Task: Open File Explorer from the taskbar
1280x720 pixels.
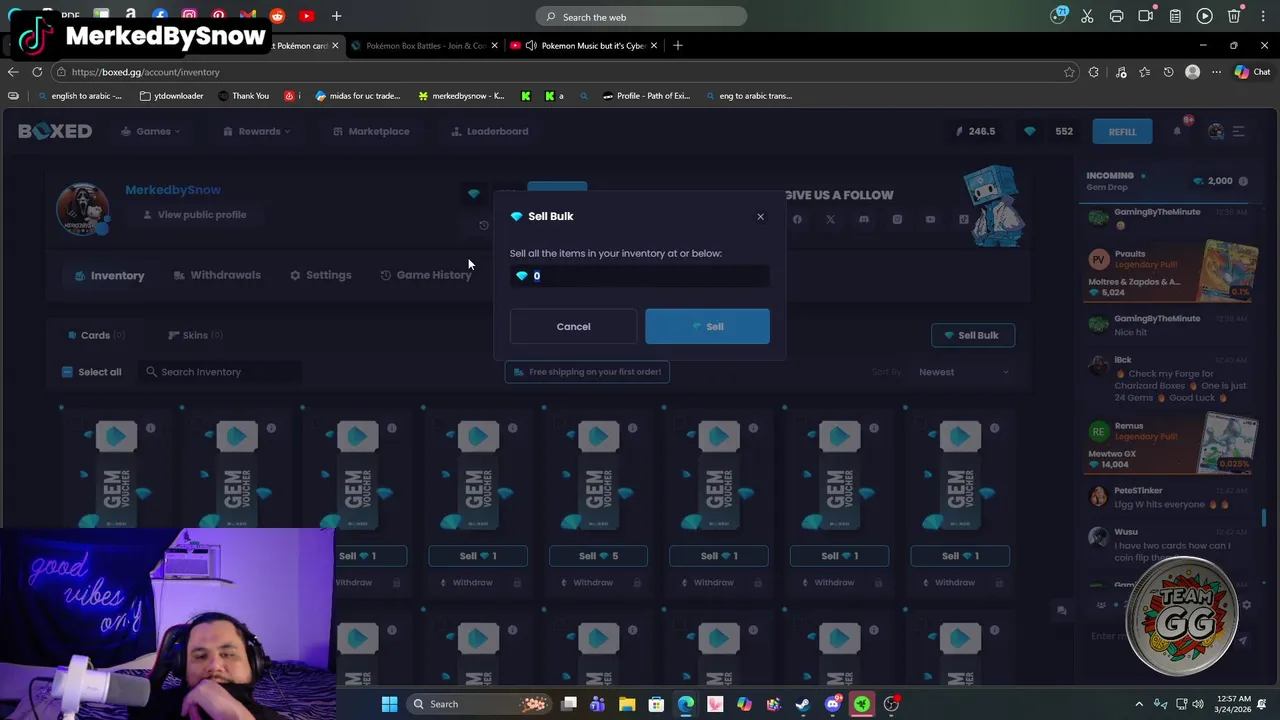Action: tap(627, 704)
